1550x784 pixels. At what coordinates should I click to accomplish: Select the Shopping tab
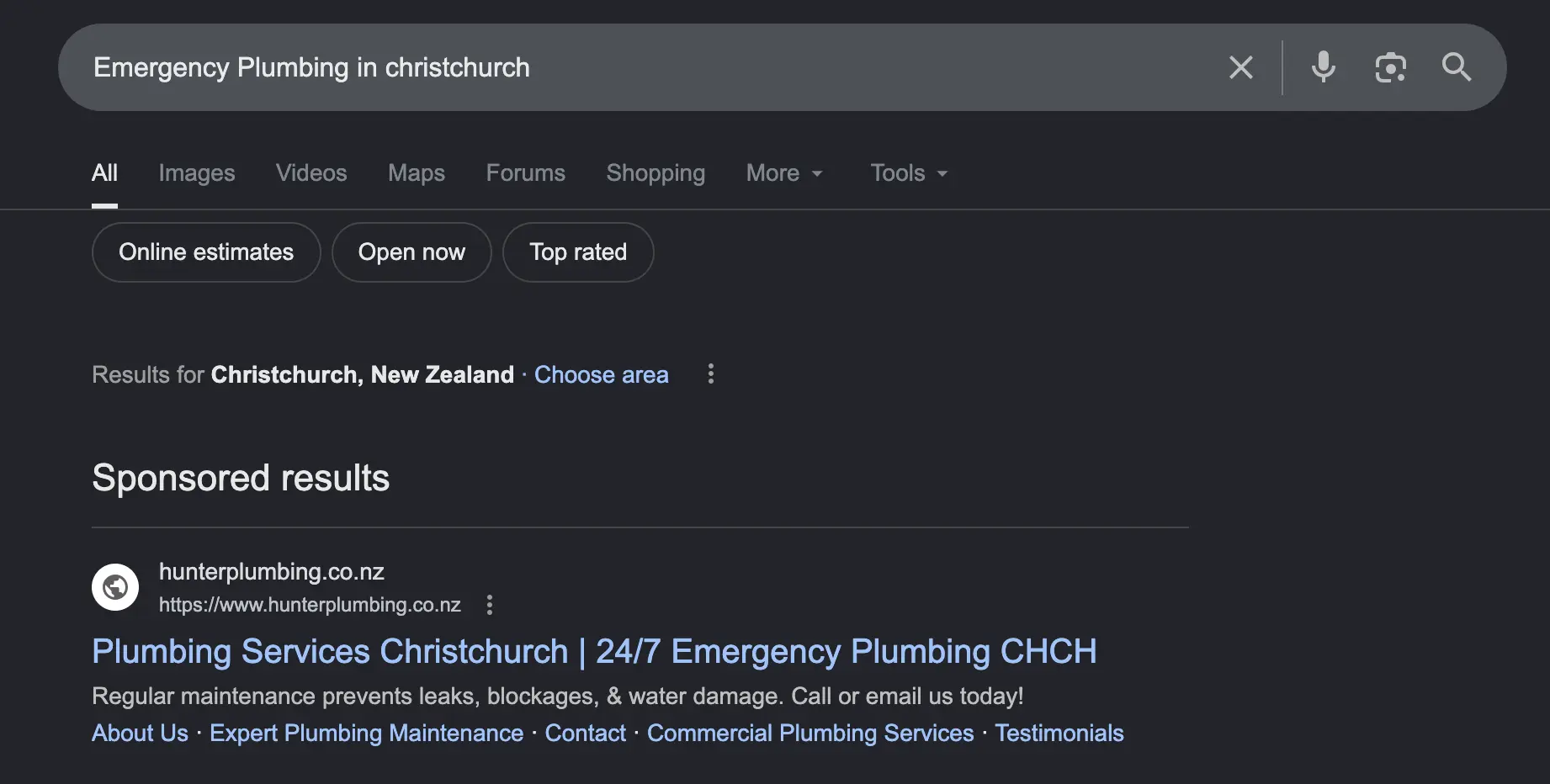tap(656, 172)
